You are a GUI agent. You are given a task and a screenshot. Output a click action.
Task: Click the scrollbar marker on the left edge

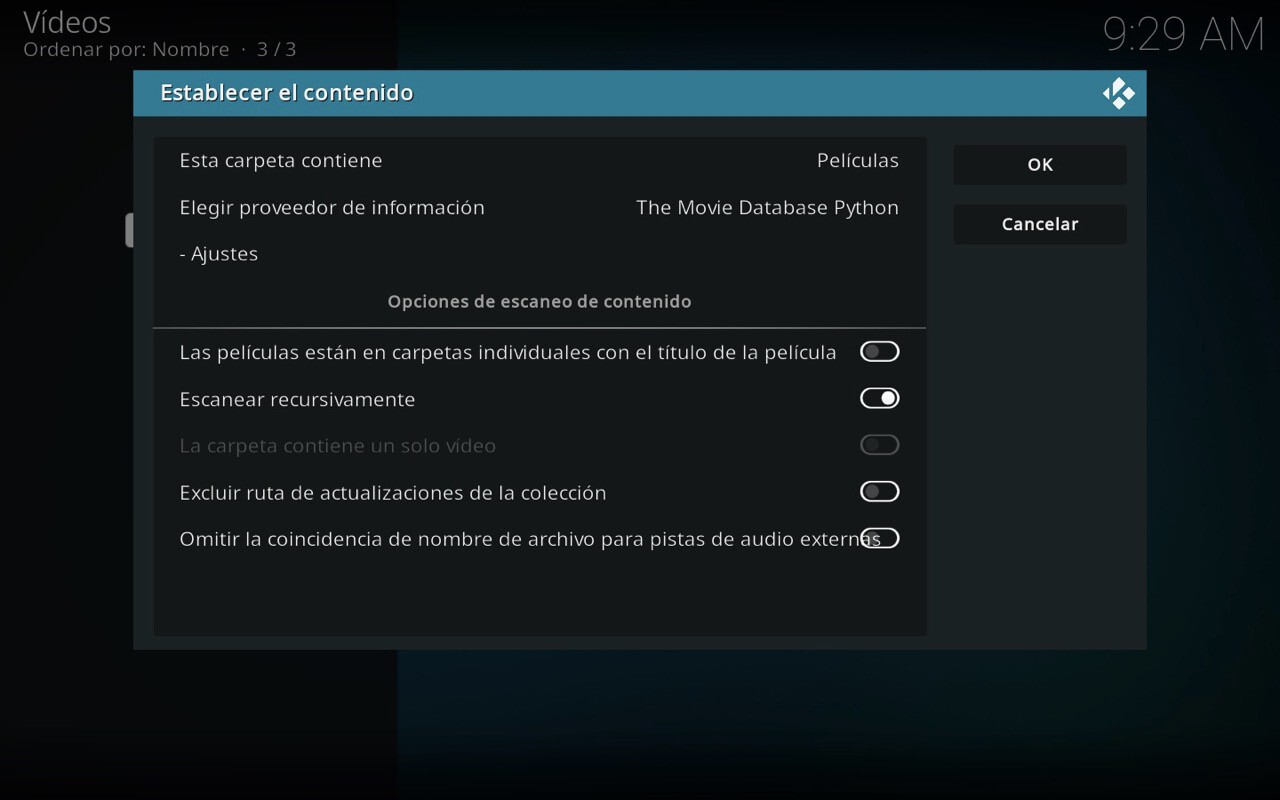click(x=131, y=229)
